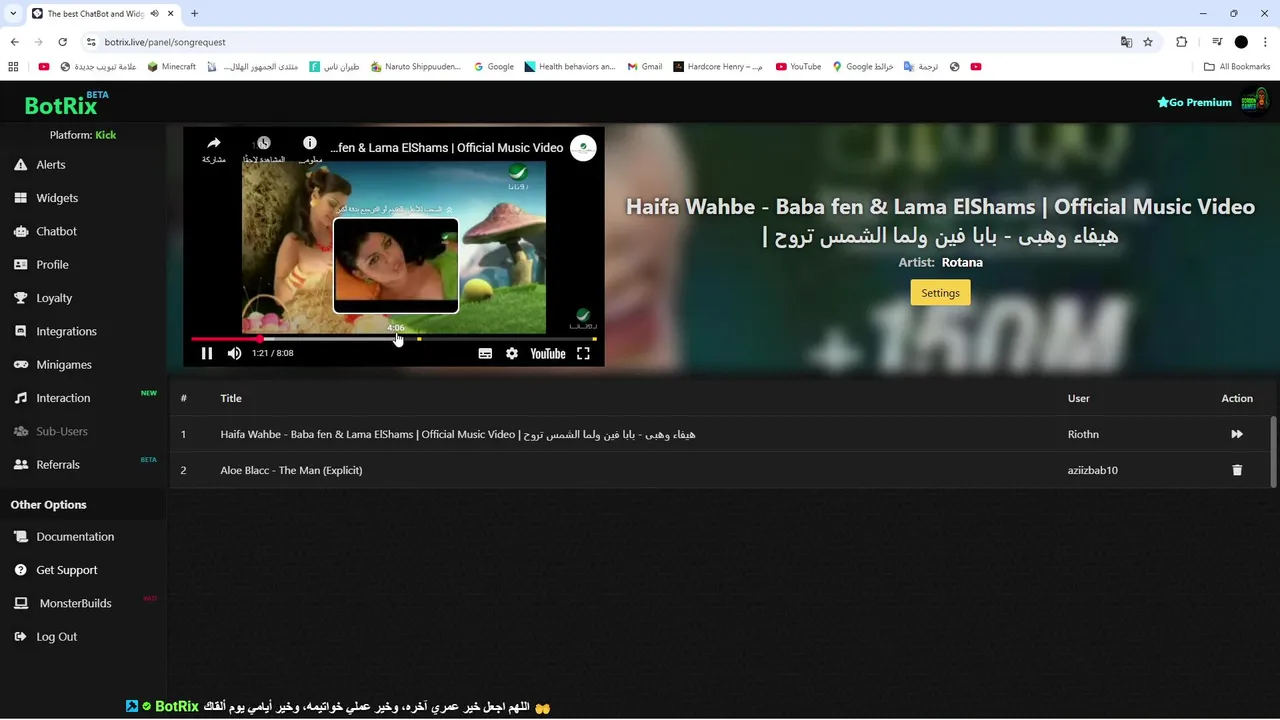This screenshot has height=720, width=1280.
Task: Open the tab search dropdown
Action: pos(12,13)
